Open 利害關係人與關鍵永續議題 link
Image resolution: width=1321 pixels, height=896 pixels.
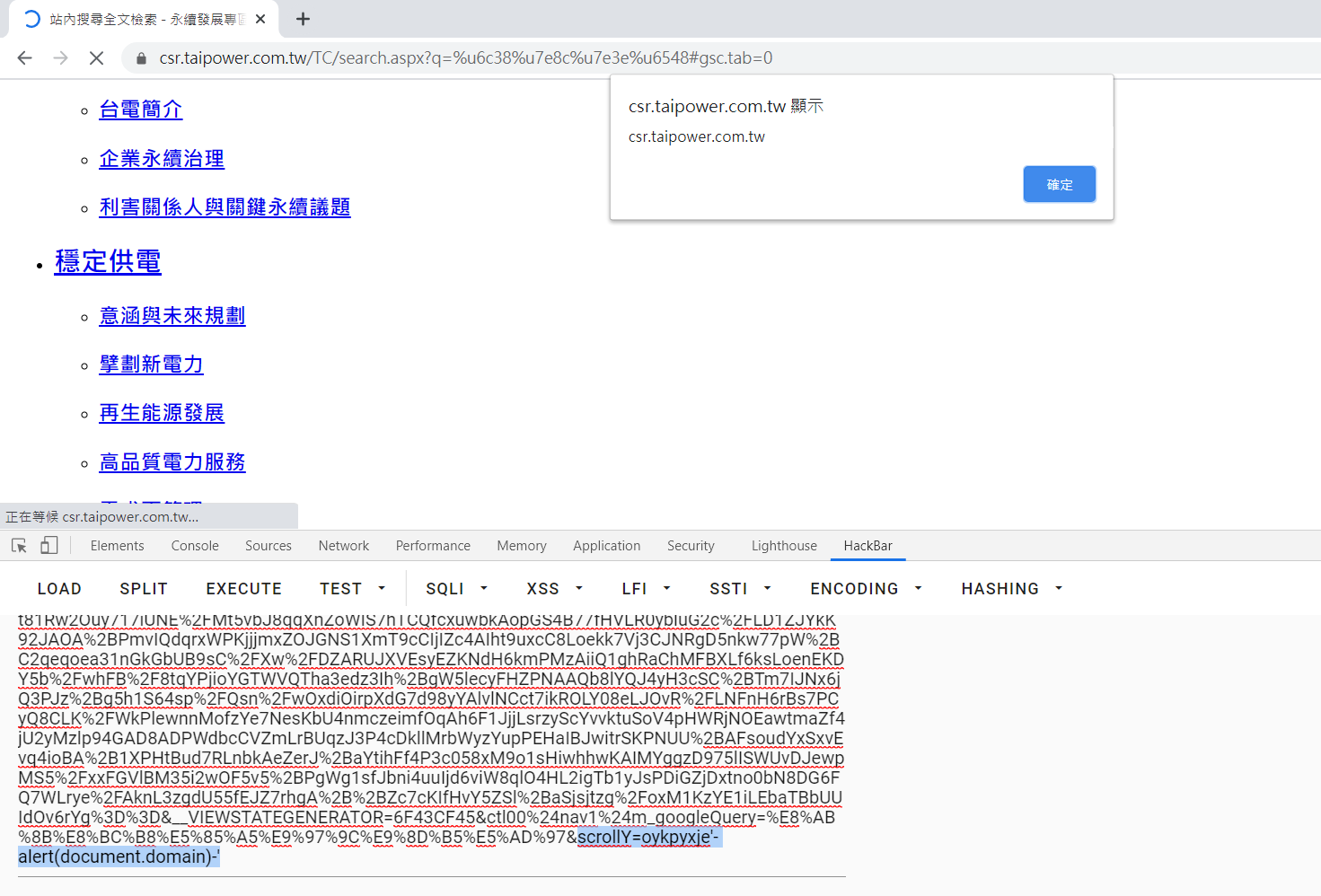point(225,207)
